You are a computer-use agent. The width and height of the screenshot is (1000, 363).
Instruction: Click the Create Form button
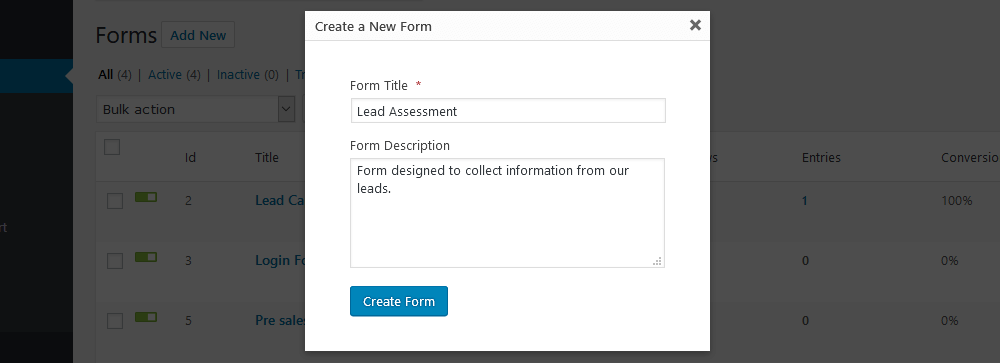399,301
